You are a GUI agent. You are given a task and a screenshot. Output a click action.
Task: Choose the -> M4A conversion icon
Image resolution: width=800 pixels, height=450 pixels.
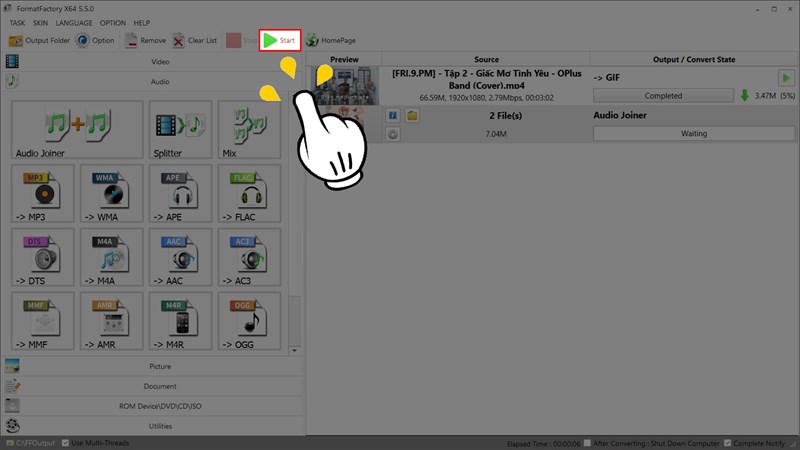tap(112, 257)
